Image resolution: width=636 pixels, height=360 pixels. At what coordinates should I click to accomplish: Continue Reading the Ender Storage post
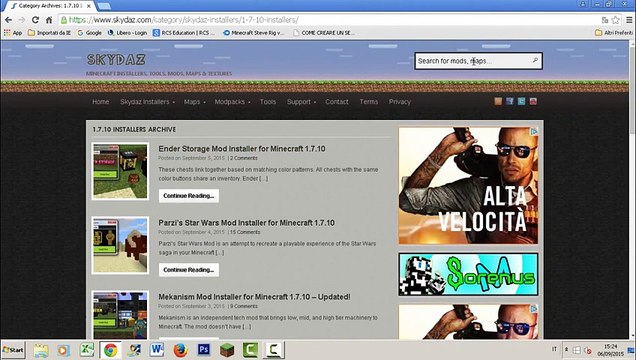click(189, 196)
